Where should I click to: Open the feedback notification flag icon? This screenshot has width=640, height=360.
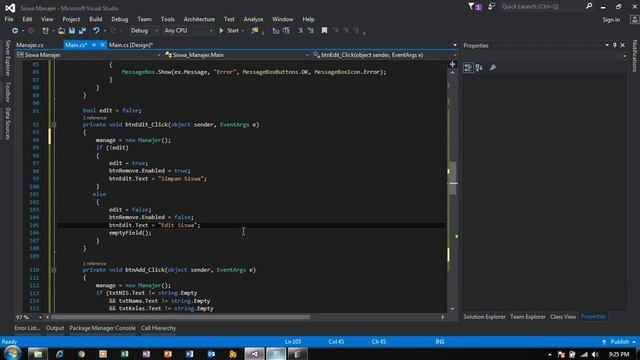(475, 7)
